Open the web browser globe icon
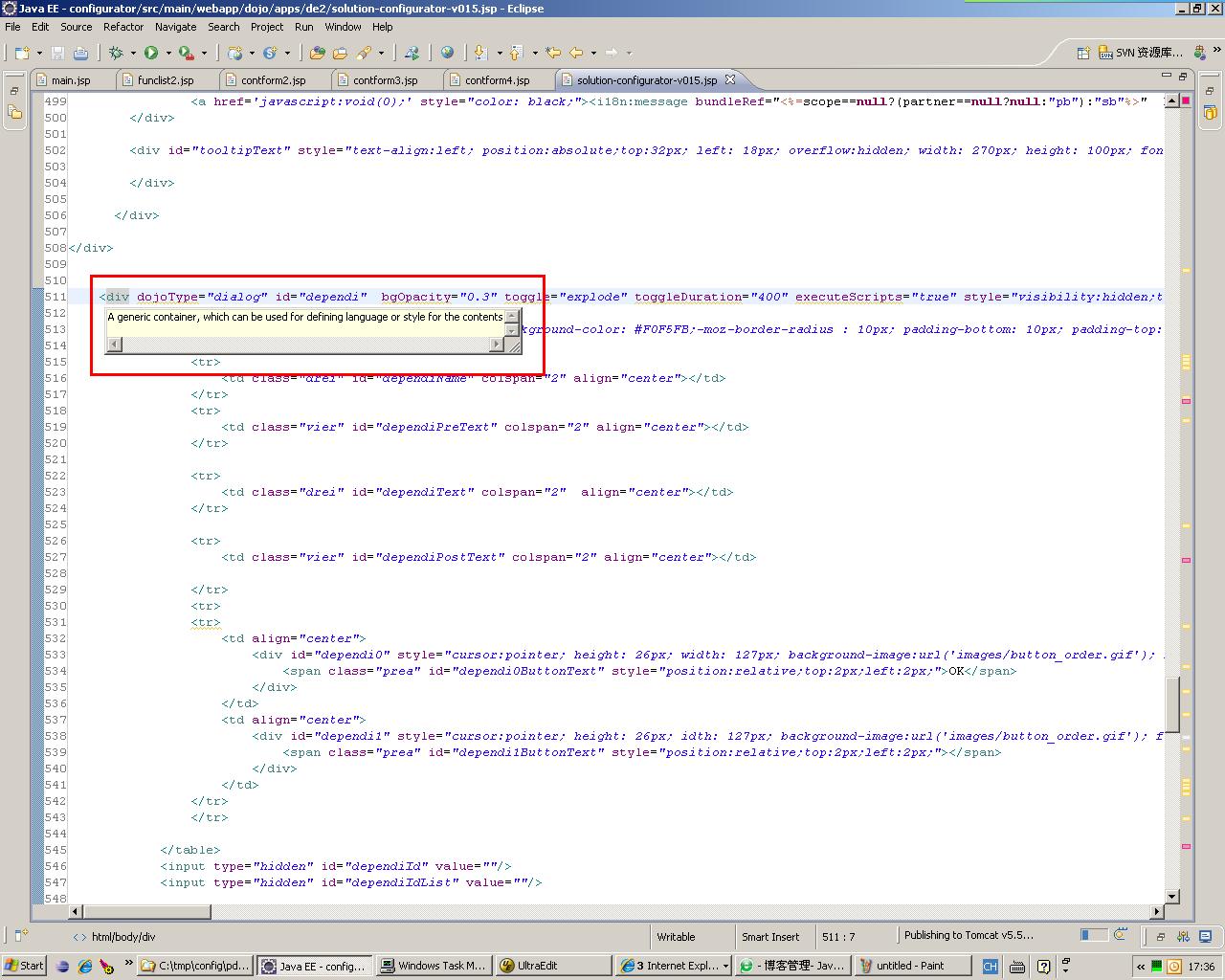Viewport: 1225px width, 980px height. click(x=447, y=53)
